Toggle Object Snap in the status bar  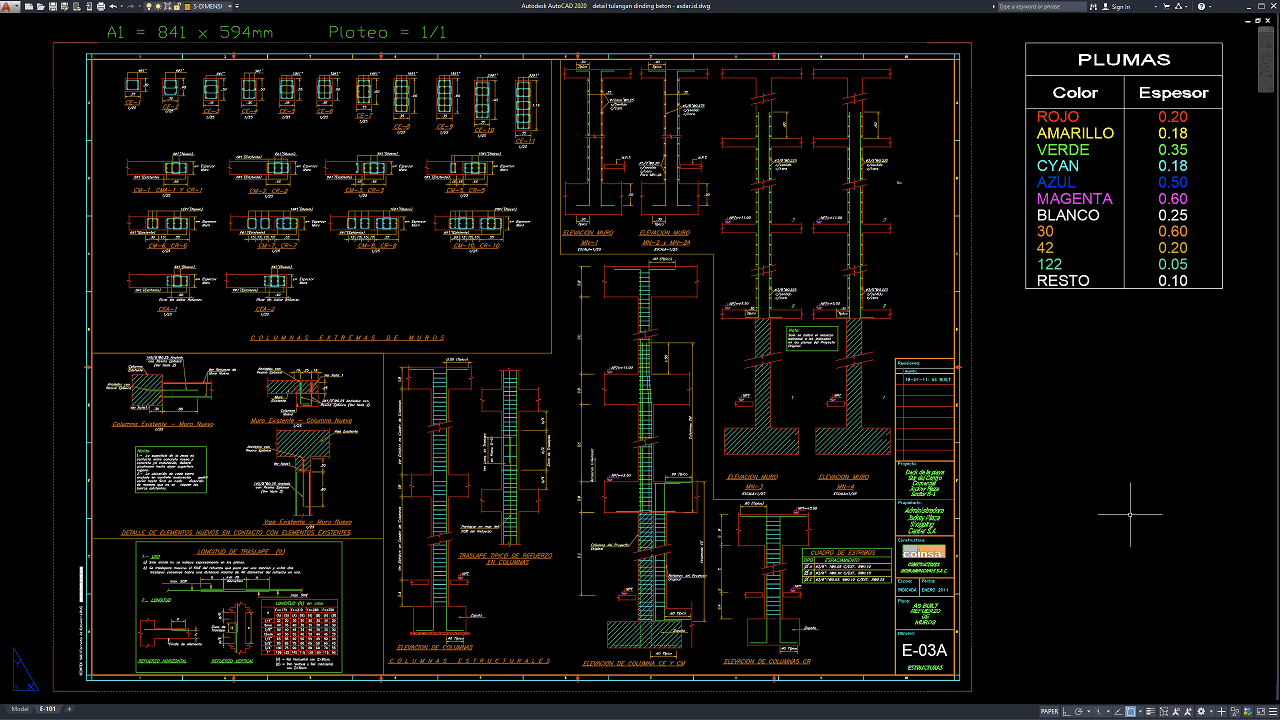coord(1130,711)
